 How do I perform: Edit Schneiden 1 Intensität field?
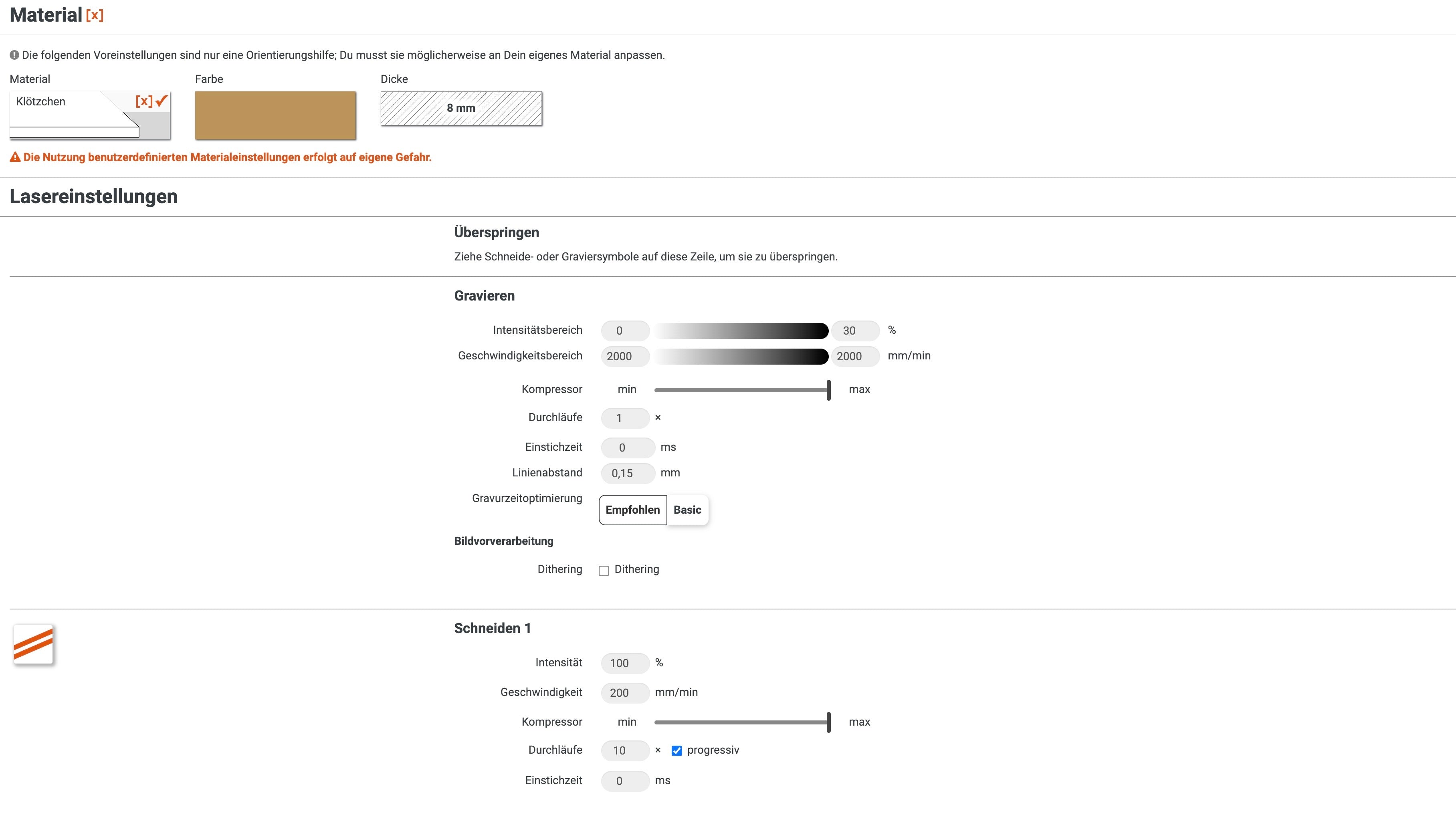pos(625,663)
